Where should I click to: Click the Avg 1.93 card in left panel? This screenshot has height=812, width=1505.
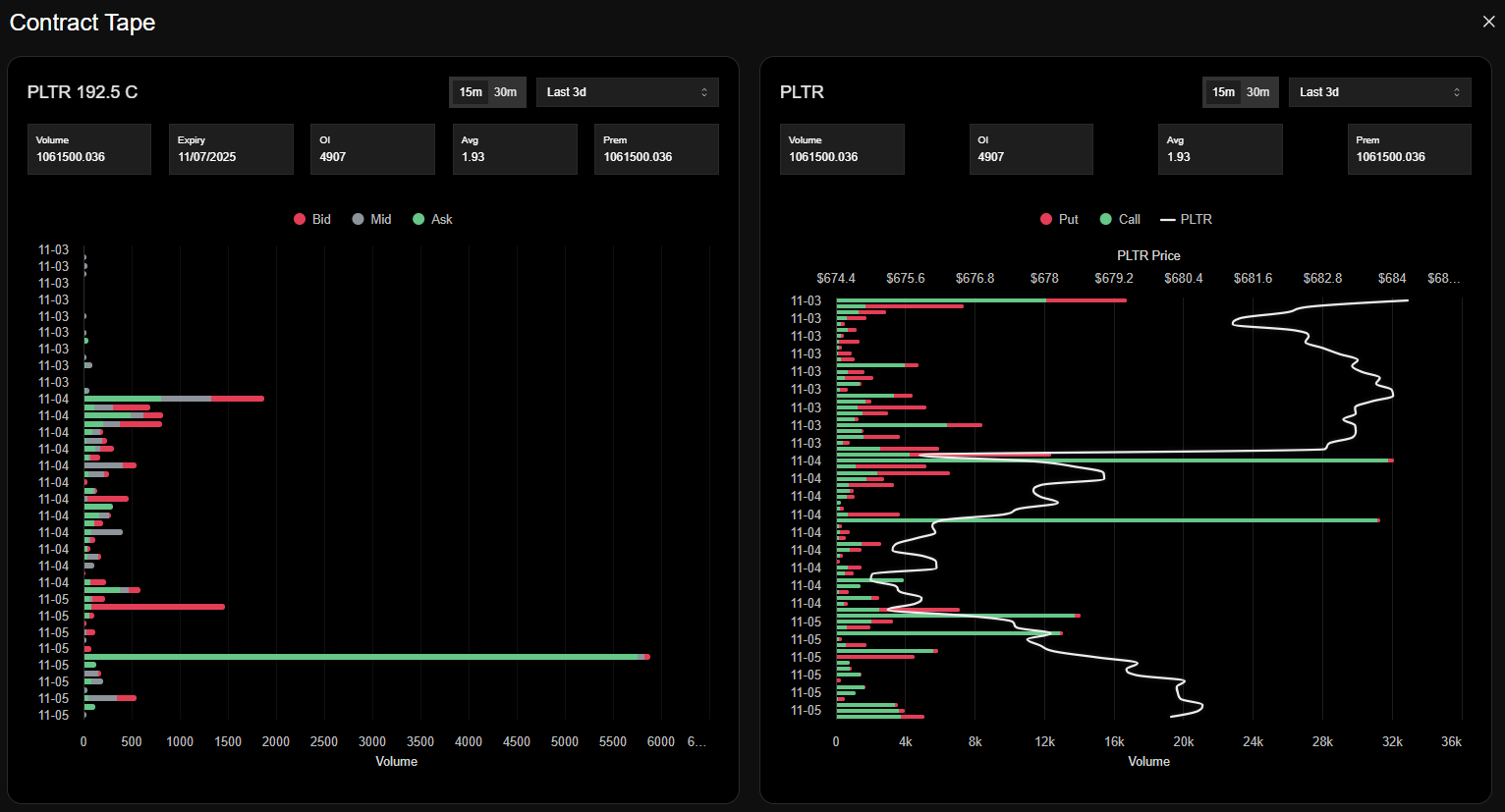pyautogui.click(x=515, y=149)
